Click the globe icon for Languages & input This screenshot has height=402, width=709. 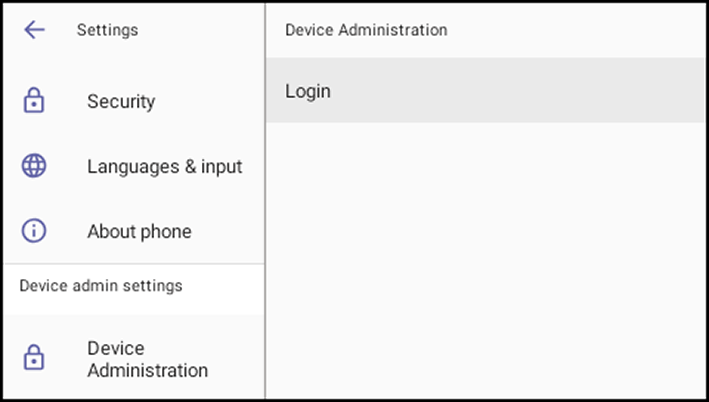point(34,166)
